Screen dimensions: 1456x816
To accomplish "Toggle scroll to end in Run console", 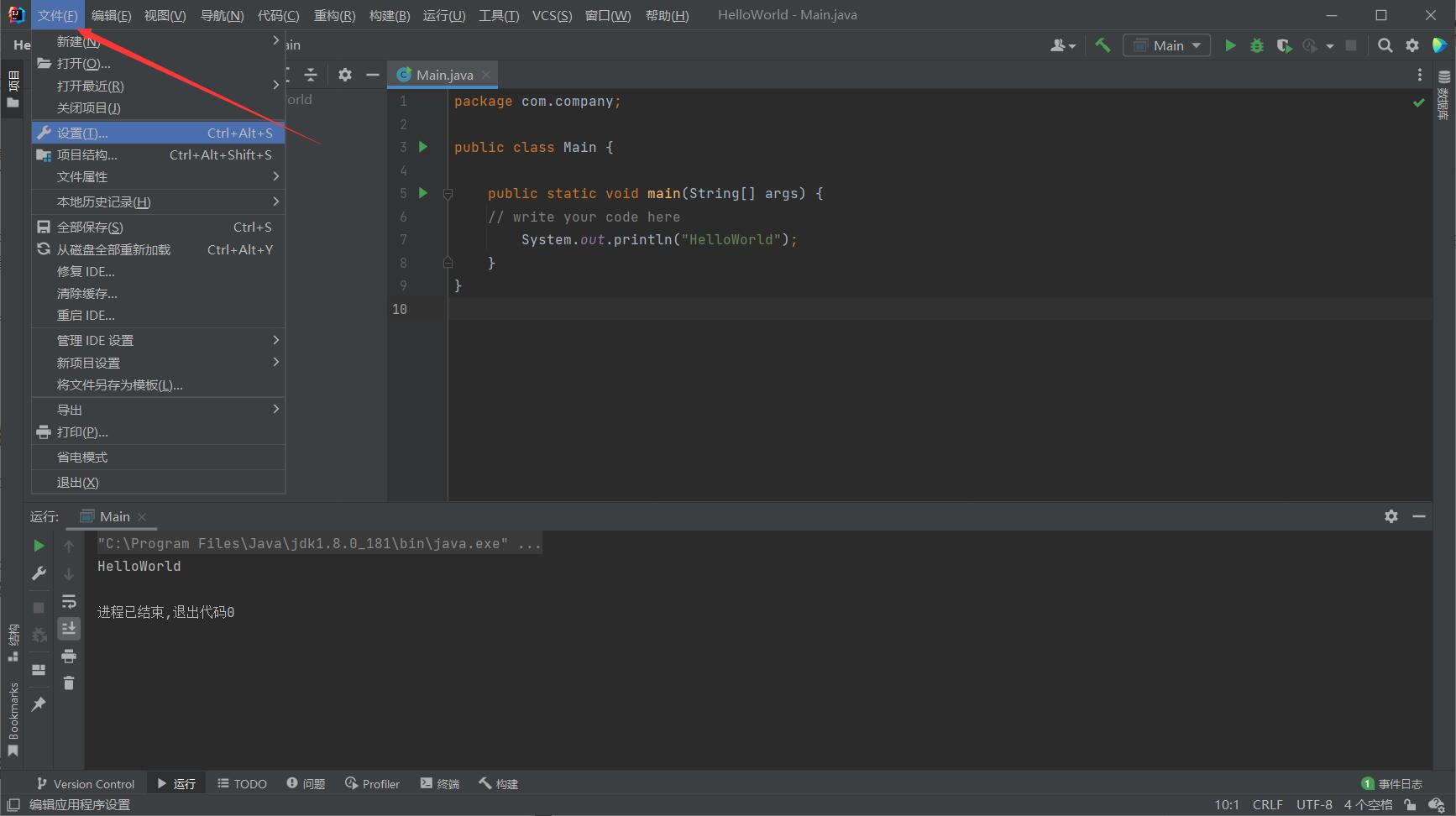I will click(x=69, y=628).
